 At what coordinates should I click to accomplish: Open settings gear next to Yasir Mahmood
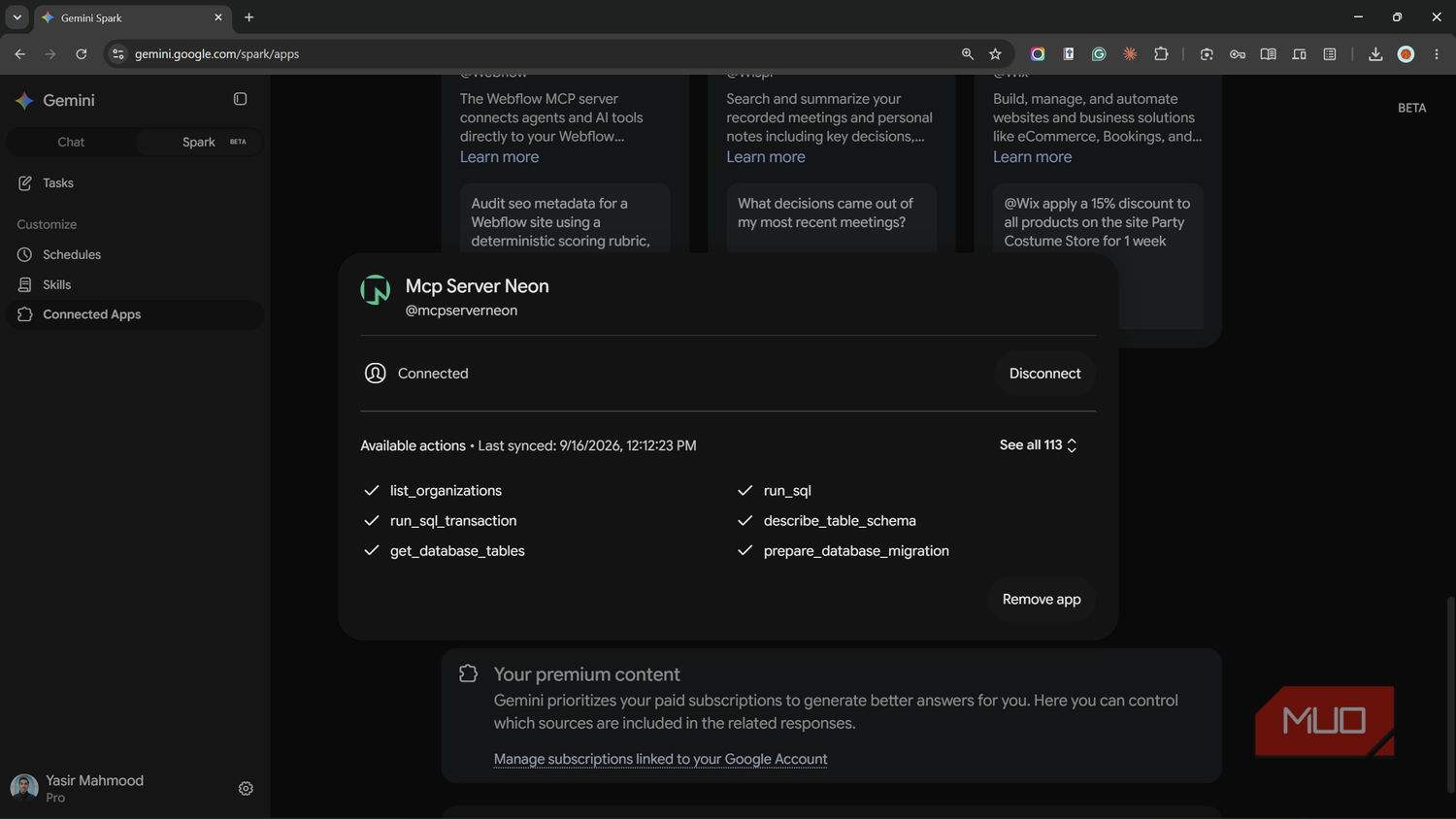pyautogui.click(x=246, y=789)
